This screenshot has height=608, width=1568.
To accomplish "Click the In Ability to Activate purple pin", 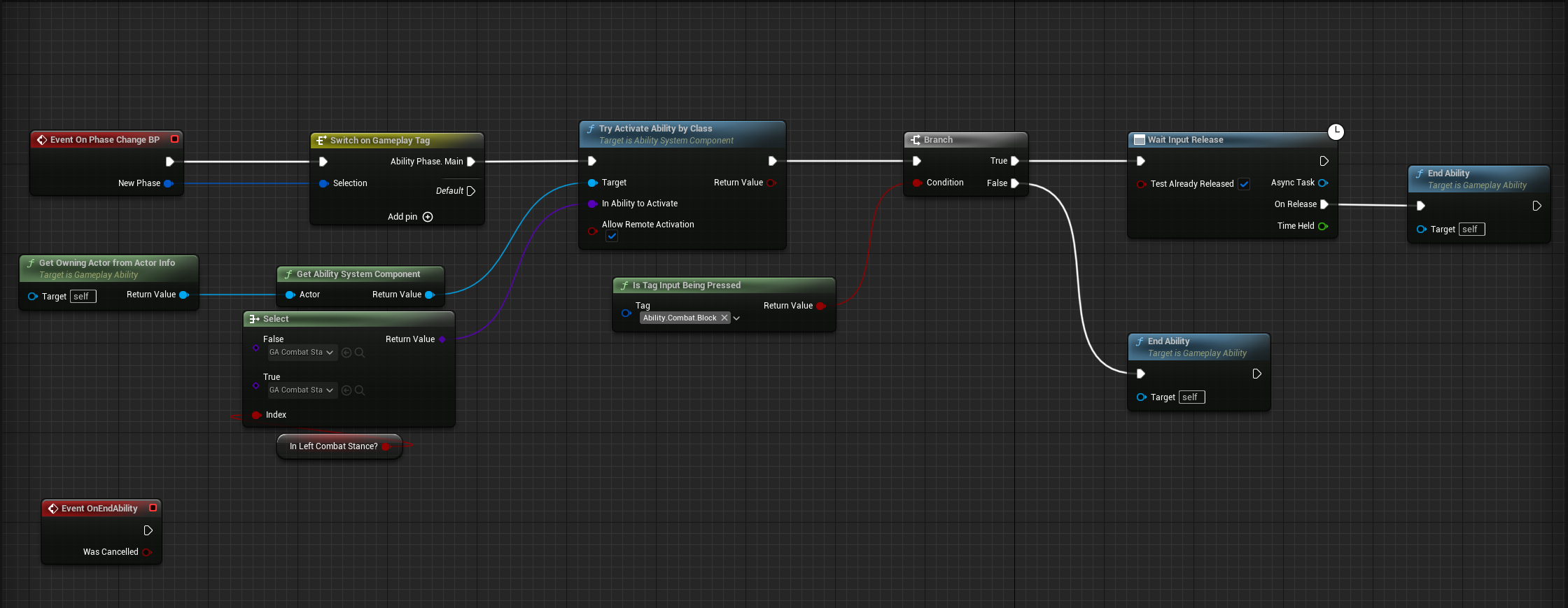I will coord(592,204).
